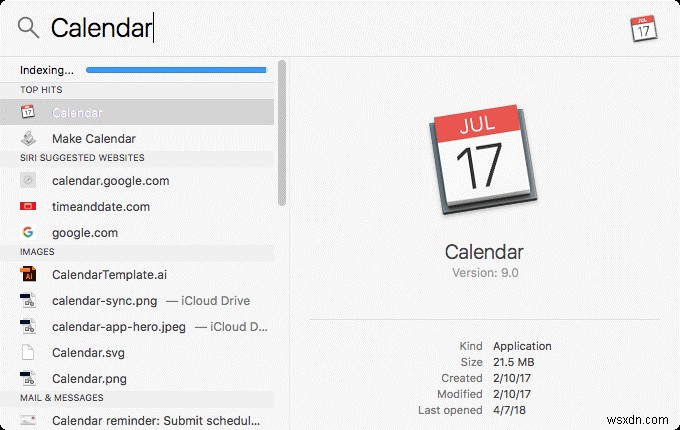Click the image file icon for calendar-app-hero.jpeg
680x430 pixels.
28,326
